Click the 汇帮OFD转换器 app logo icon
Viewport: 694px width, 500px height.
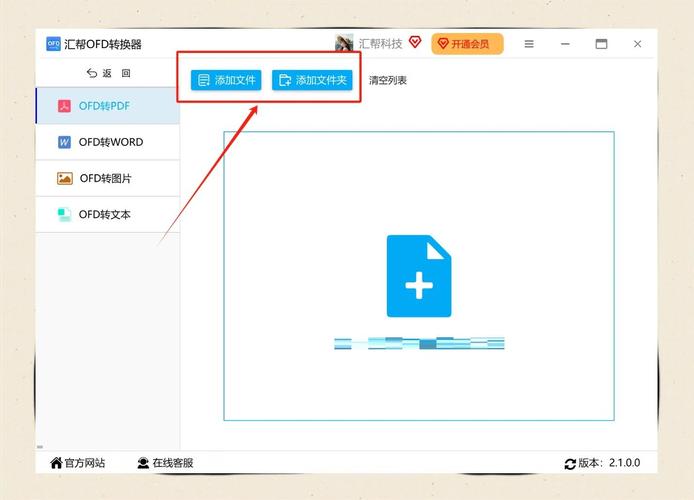[x=54, y=44]
